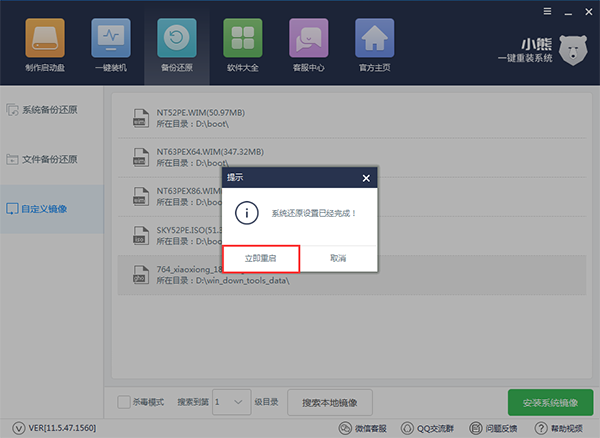
Task: Click the 764_xiaoxiong gho file icon
Action: click(x=140, y=275)
